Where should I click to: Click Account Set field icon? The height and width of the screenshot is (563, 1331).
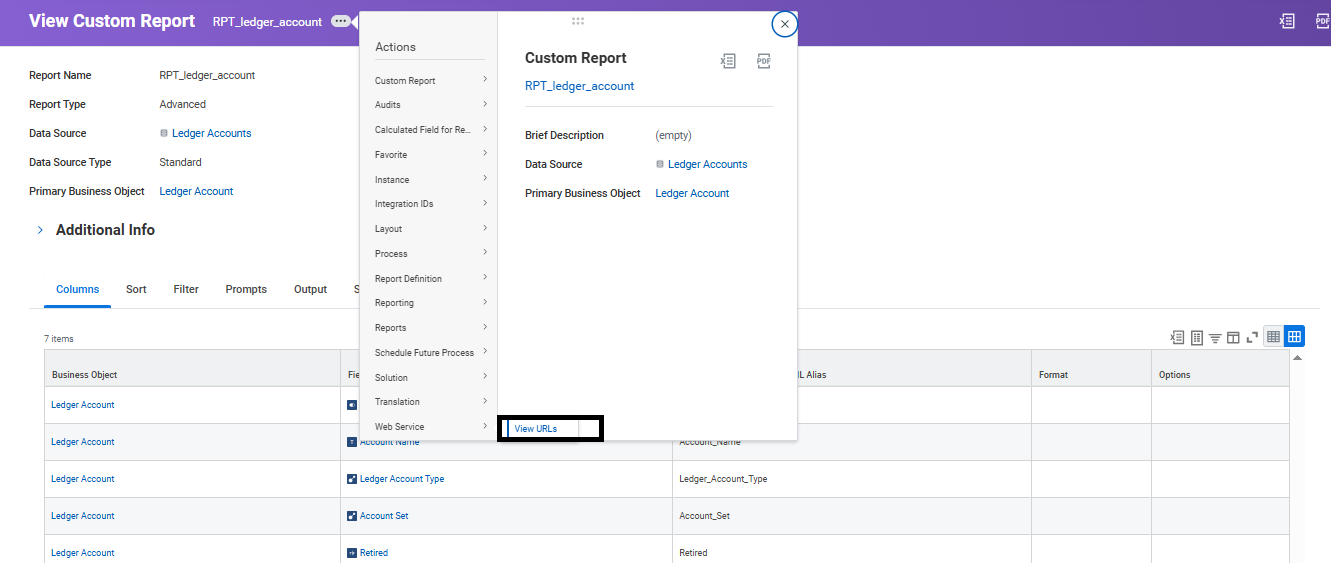click(352, 516)
